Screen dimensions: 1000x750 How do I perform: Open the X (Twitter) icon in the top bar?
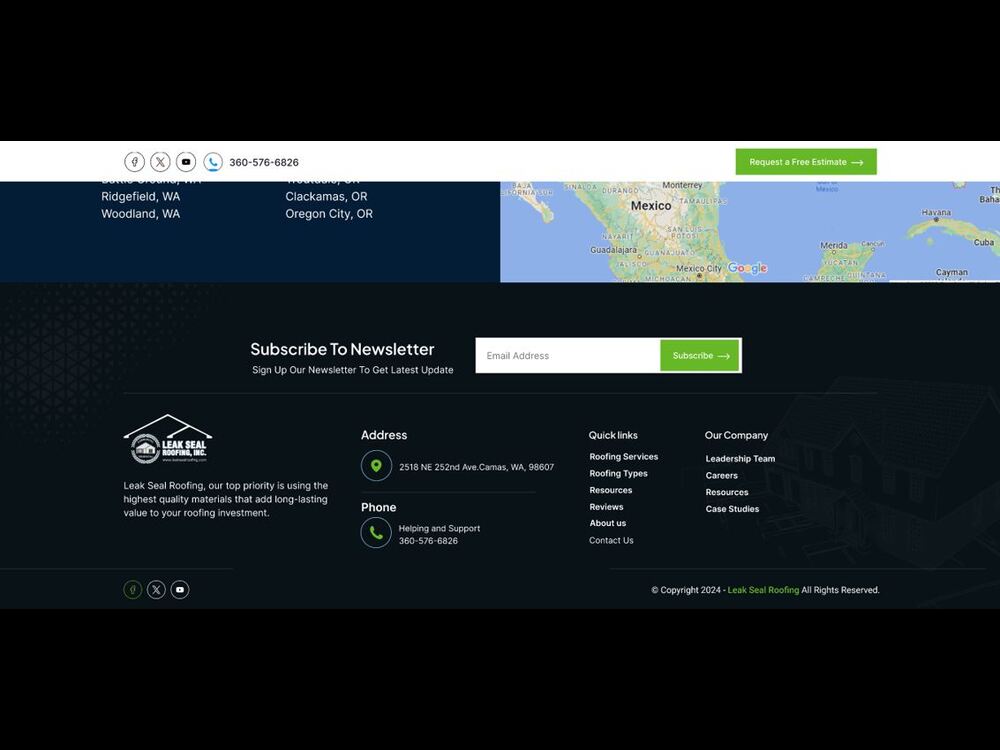click(160, 162)
